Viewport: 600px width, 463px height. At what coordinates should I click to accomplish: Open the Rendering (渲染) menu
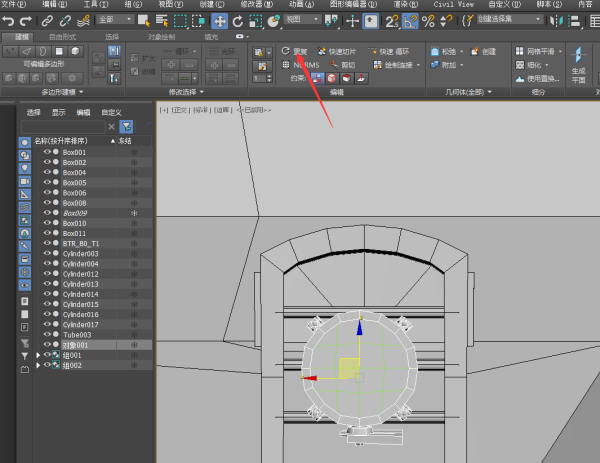[x=405, y=4]
